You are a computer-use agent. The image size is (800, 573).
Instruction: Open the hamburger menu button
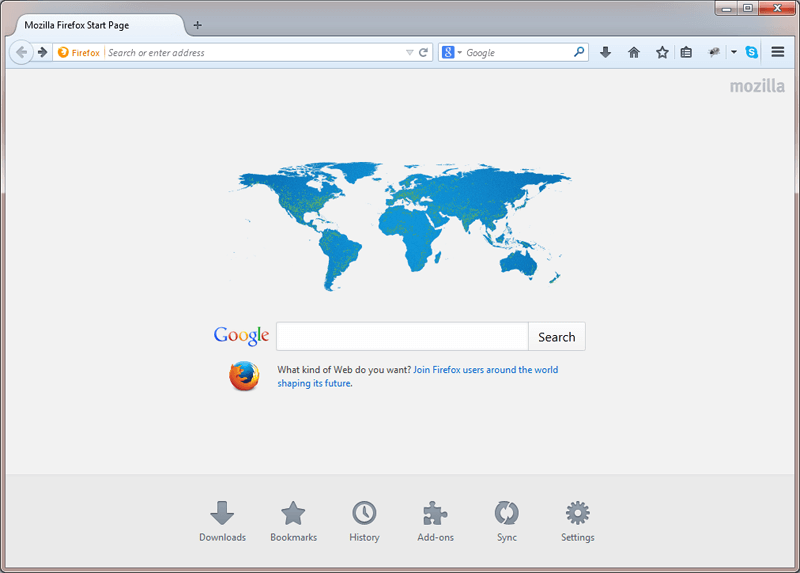coord(778,52)
